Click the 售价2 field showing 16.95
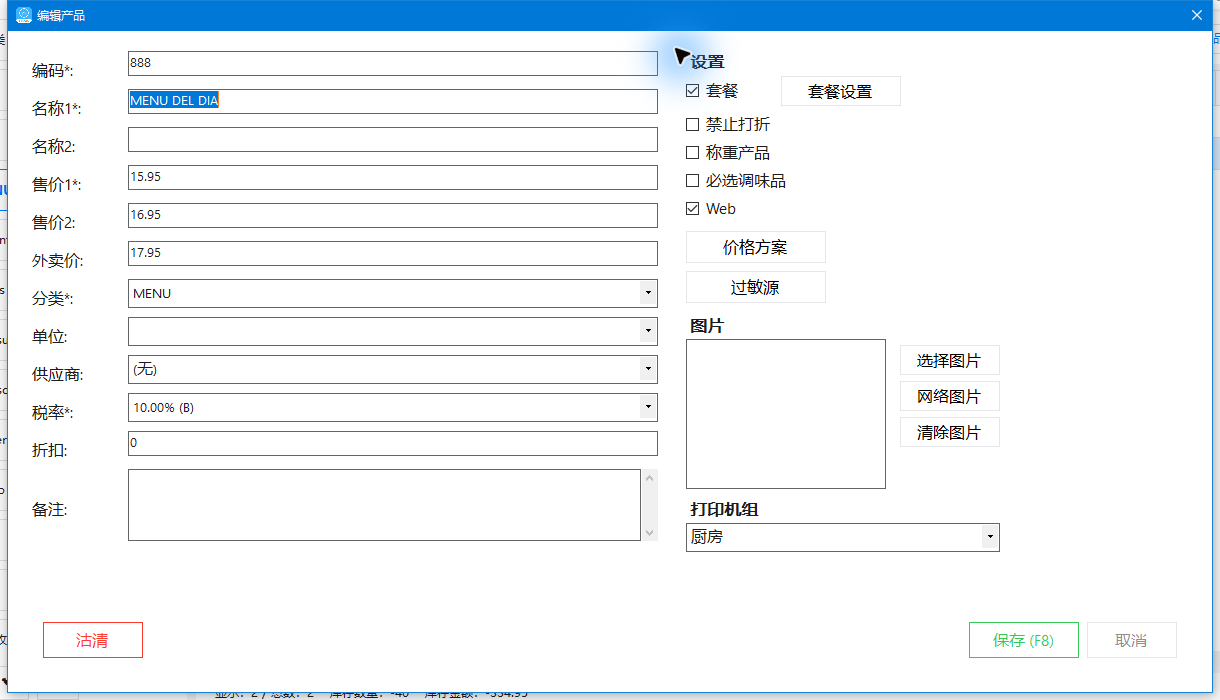Image resolution: width=1220 pixels, height=700 pixels. pos(393,215)
